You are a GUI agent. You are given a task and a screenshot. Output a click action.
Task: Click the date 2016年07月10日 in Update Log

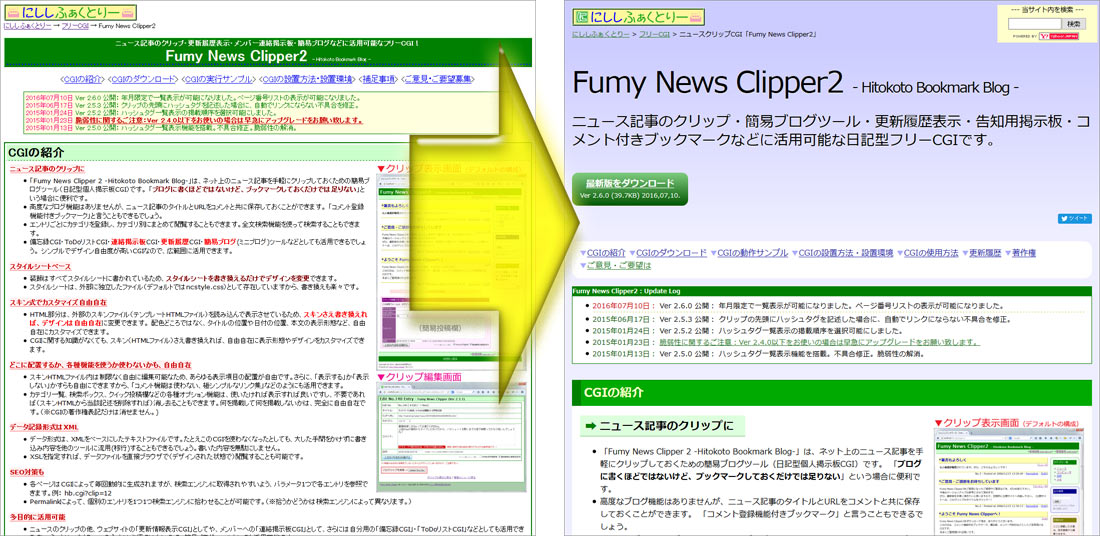point(623,307)
